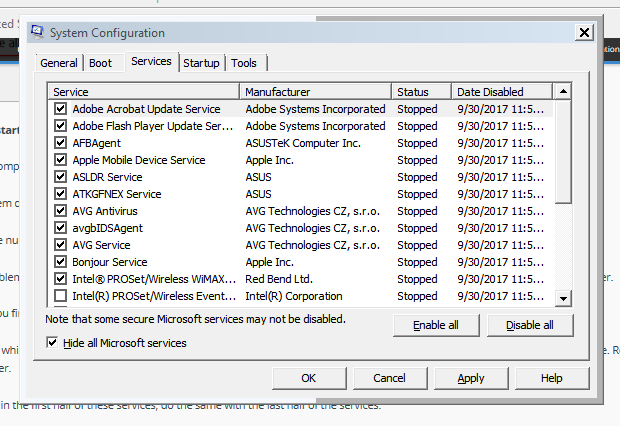Select the Bonjour Service row name
Viewport: 620px width, 426px height.
[x=110, y=262]
